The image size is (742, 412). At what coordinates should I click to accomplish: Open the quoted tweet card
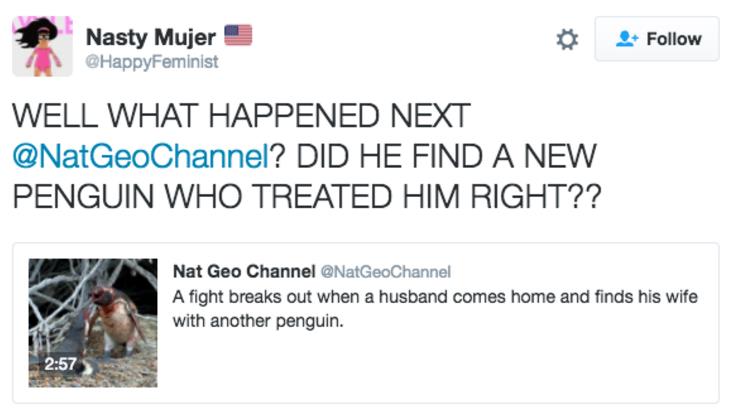pyautogui.click(x=366, y=323)
